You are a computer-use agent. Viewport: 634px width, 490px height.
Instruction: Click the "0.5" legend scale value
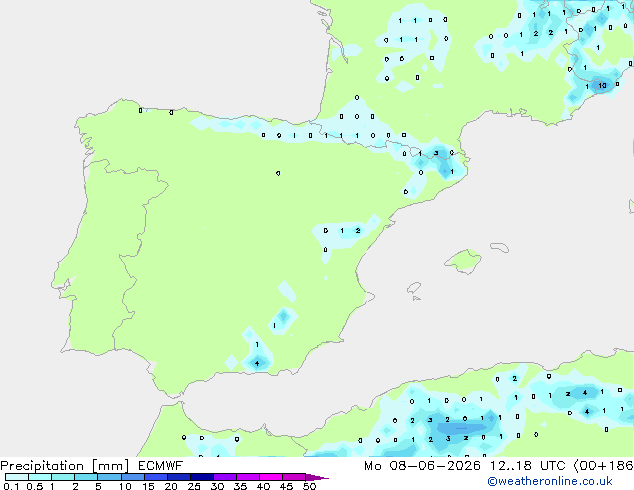point(35,486)
